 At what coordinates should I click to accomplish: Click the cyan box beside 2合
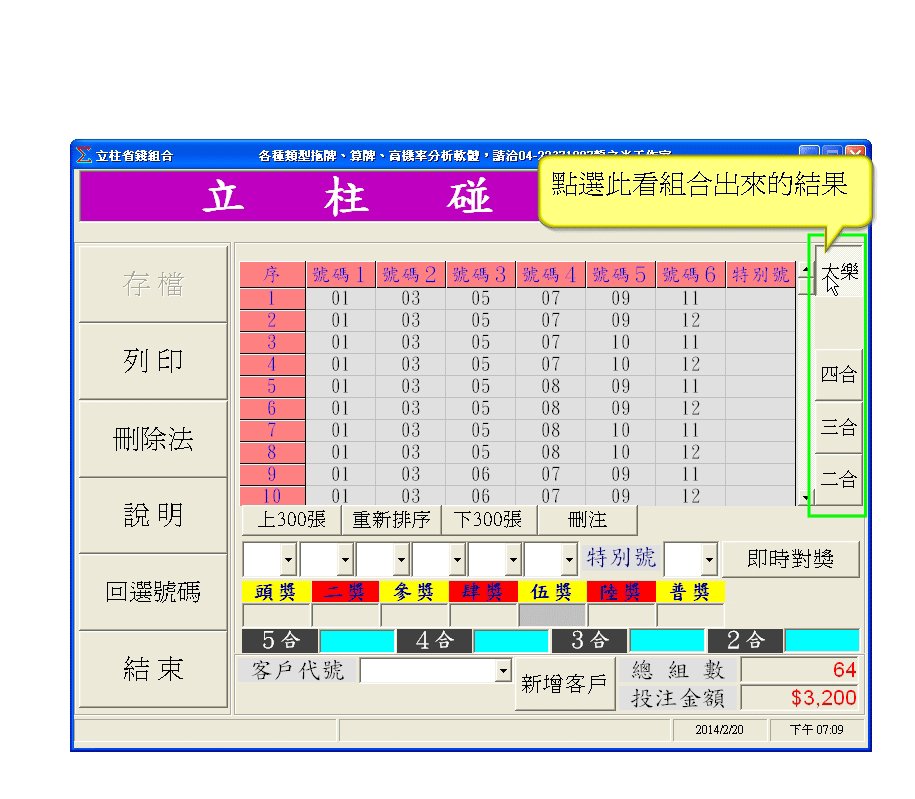(x=822, y=640)
